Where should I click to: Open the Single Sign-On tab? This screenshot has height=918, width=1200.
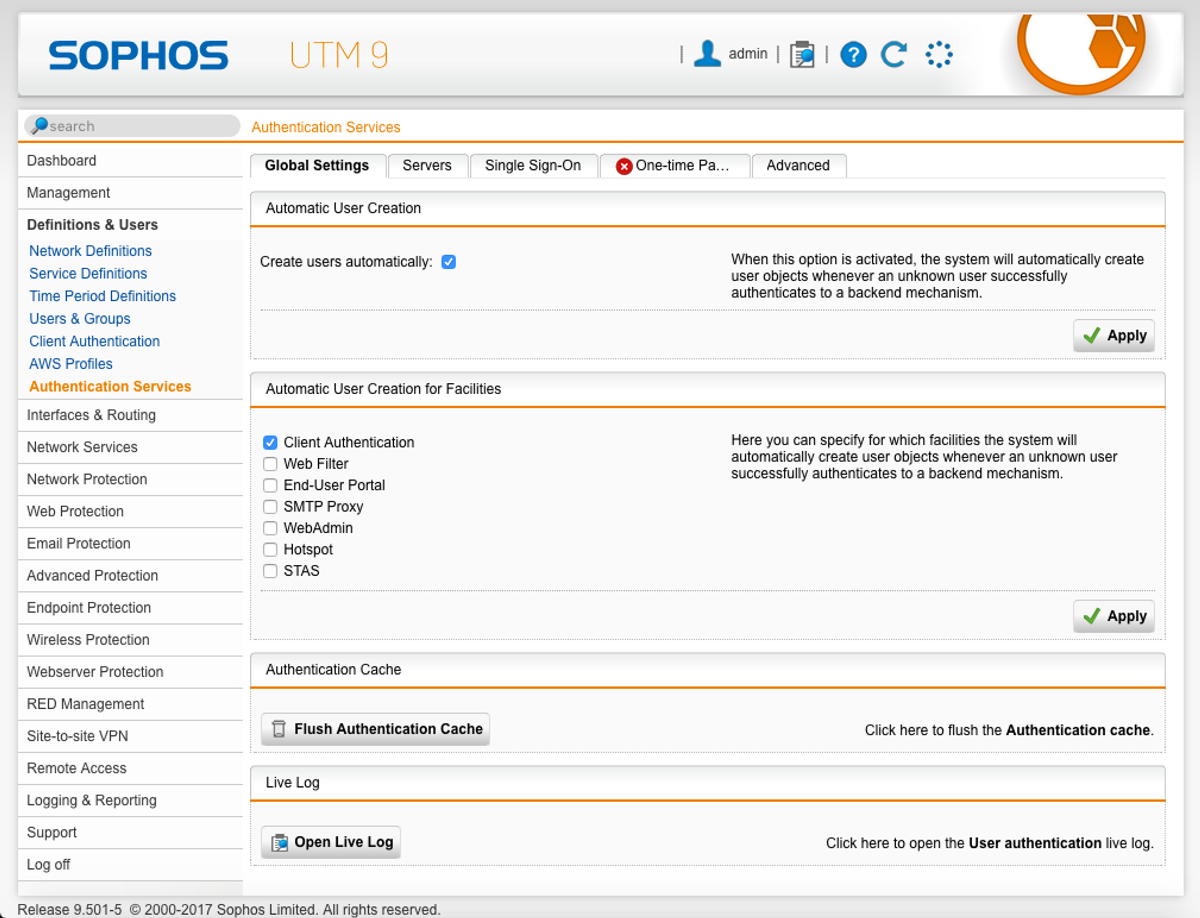532,166
